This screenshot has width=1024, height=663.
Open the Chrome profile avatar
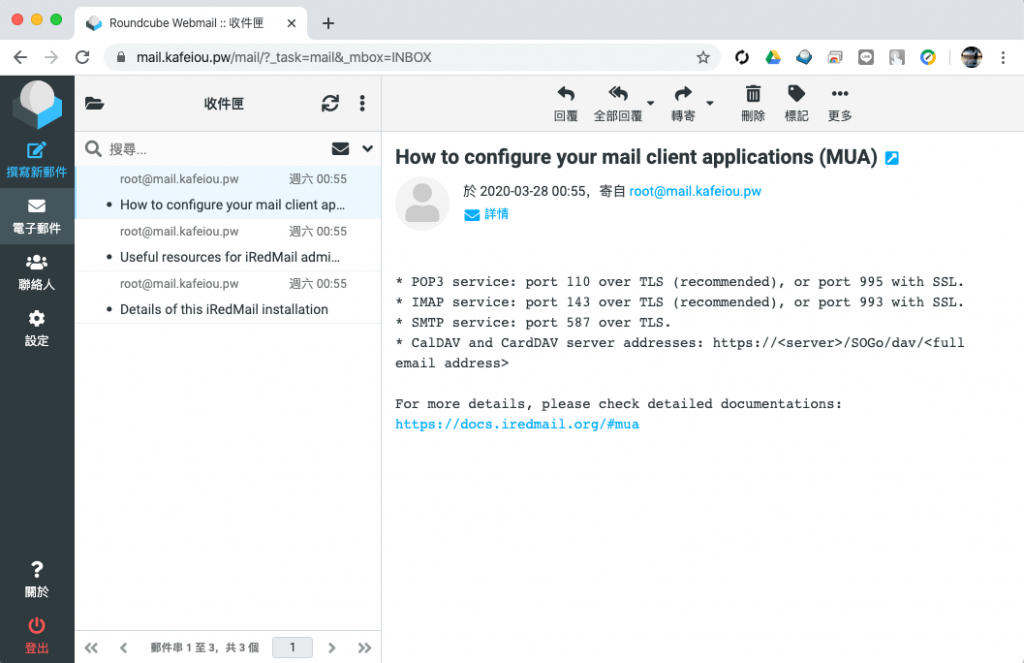pyautogui.click(x=971, y=57)
